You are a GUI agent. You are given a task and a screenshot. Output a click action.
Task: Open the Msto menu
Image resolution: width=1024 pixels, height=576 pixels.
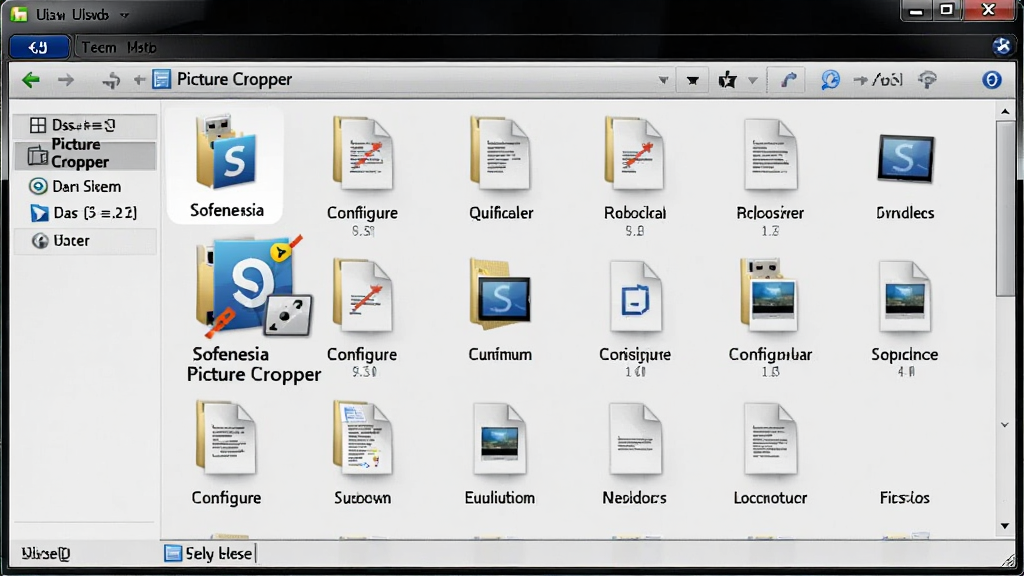[x=142, y=48]
